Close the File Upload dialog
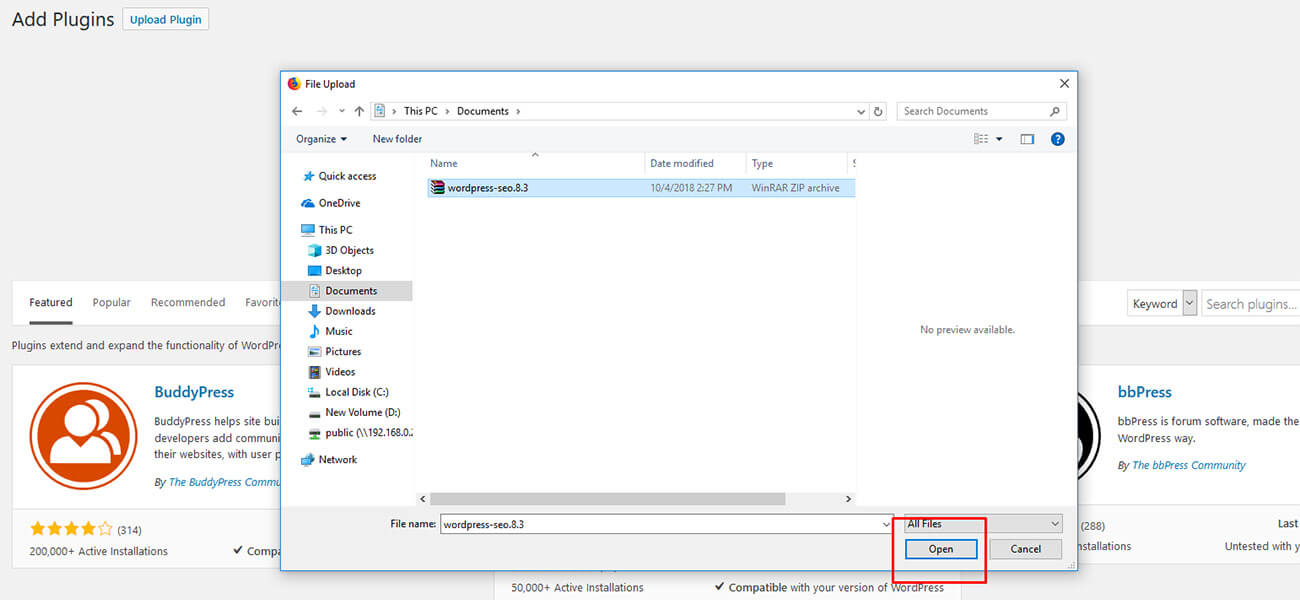Viewport: 1300px width, 600px height. pyautogui.click(x=1064, y=84)
